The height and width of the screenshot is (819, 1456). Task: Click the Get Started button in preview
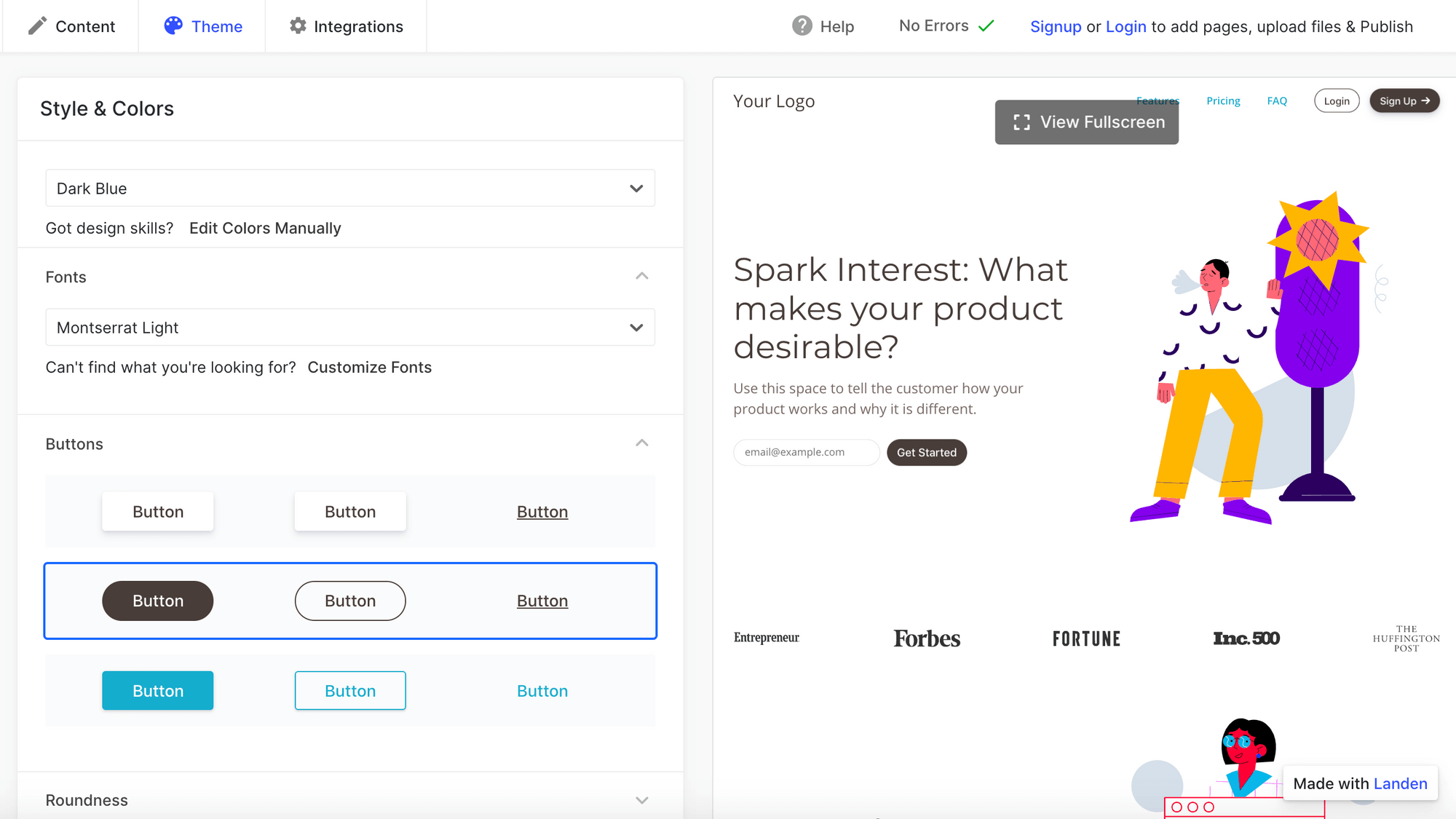(926, 452)
